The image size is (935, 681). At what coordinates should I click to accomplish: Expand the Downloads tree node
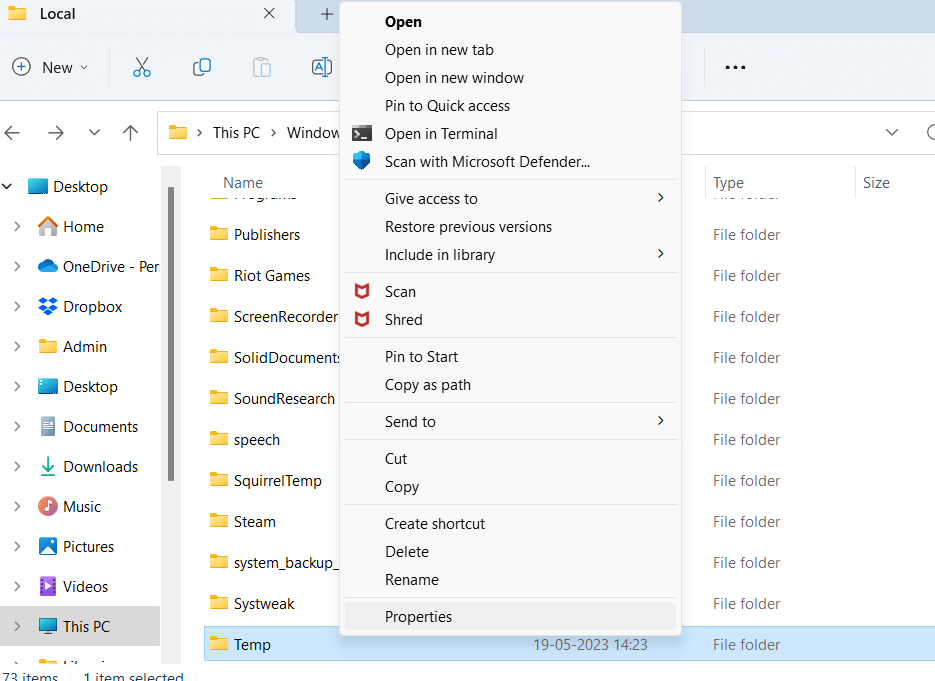17,467
